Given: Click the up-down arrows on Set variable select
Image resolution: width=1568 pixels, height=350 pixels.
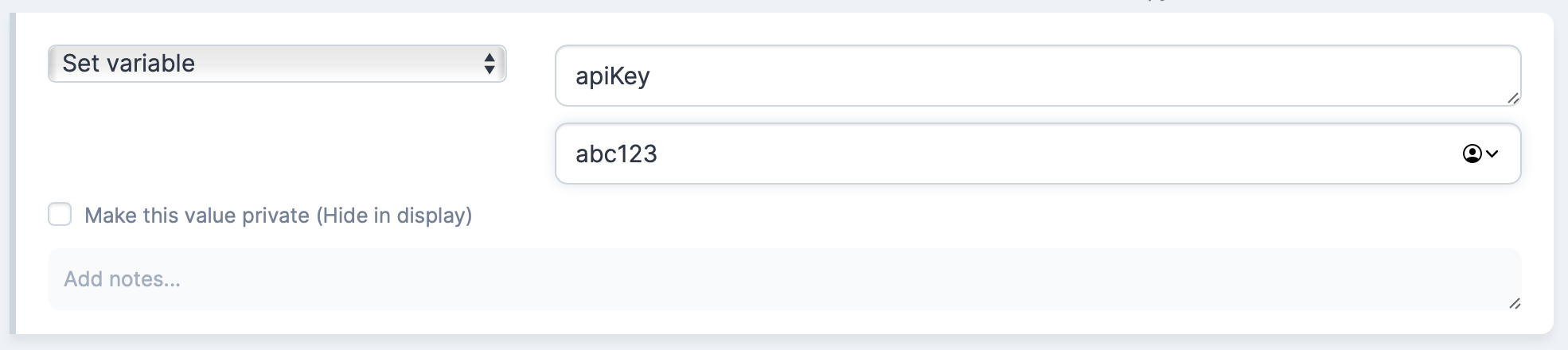Looking at the screenshot, I should pos(490,64).
